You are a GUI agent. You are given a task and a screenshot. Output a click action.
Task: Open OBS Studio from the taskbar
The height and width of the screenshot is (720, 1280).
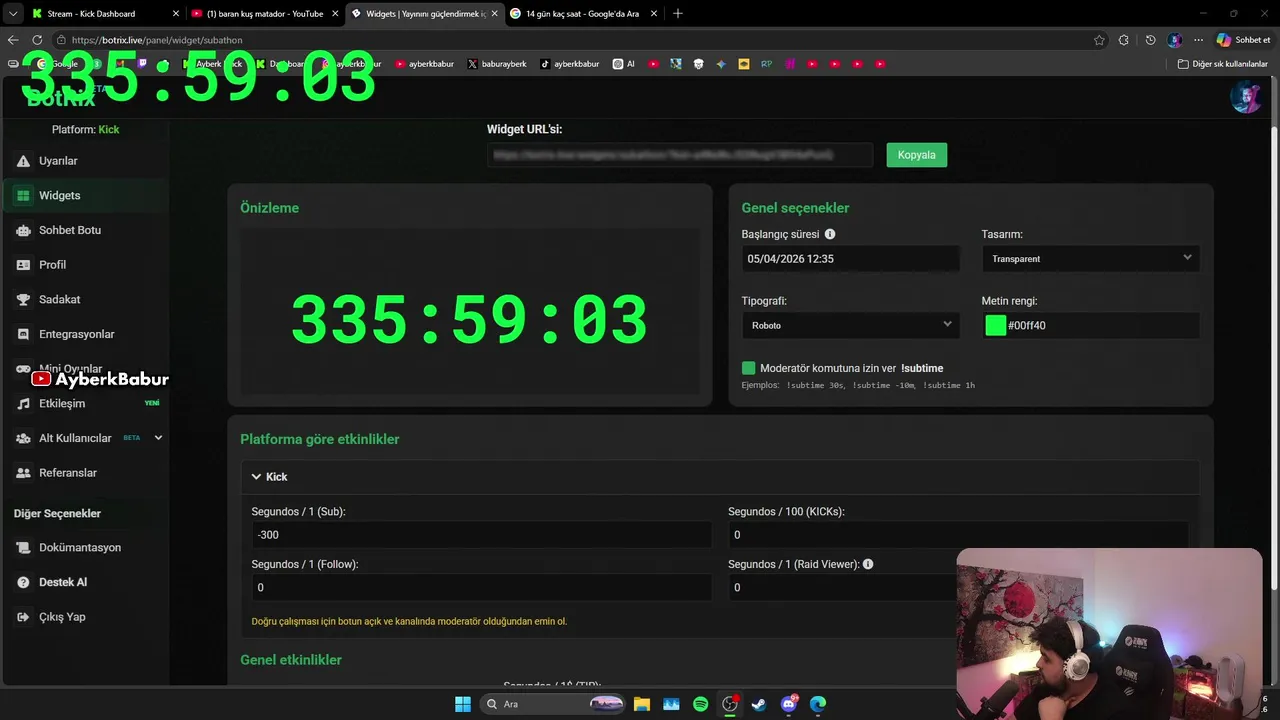[730, 704]
